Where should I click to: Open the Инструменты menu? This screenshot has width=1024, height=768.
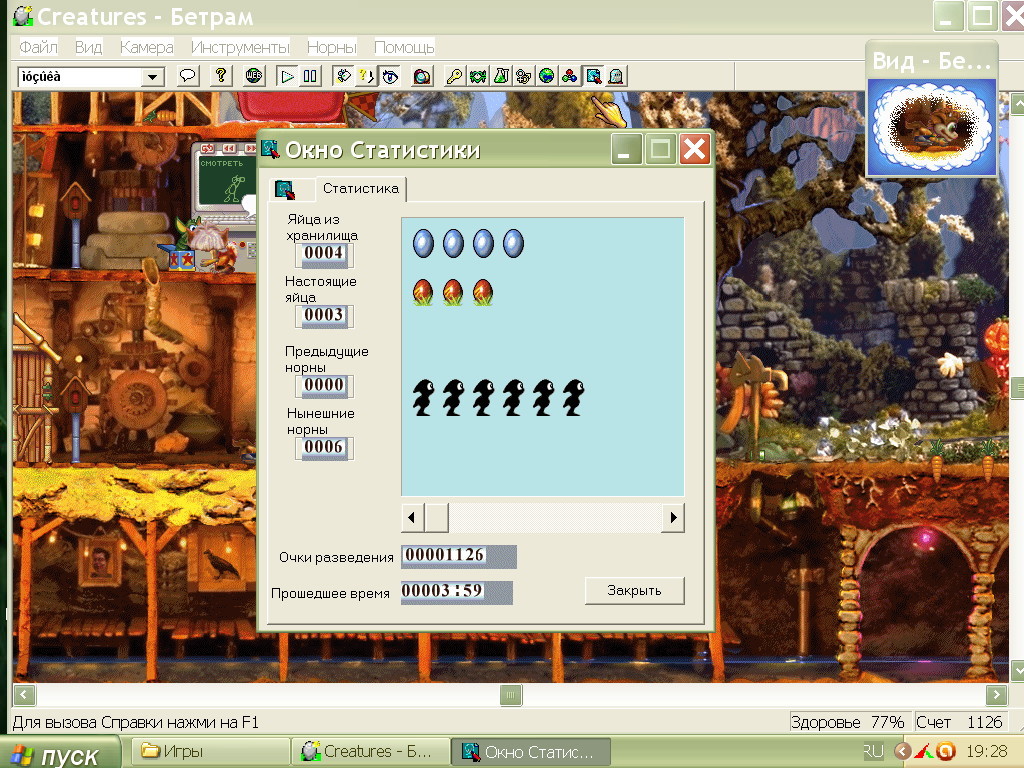tap(240, 47)
